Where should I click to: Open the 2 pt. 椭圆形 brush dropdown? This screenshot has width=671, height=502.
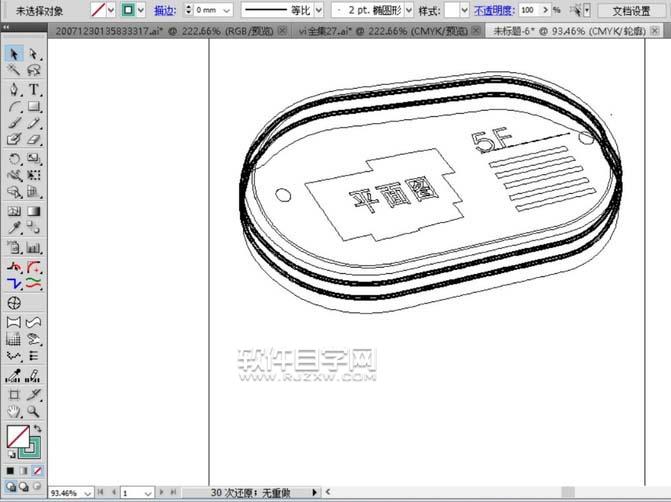coord(409,10)
